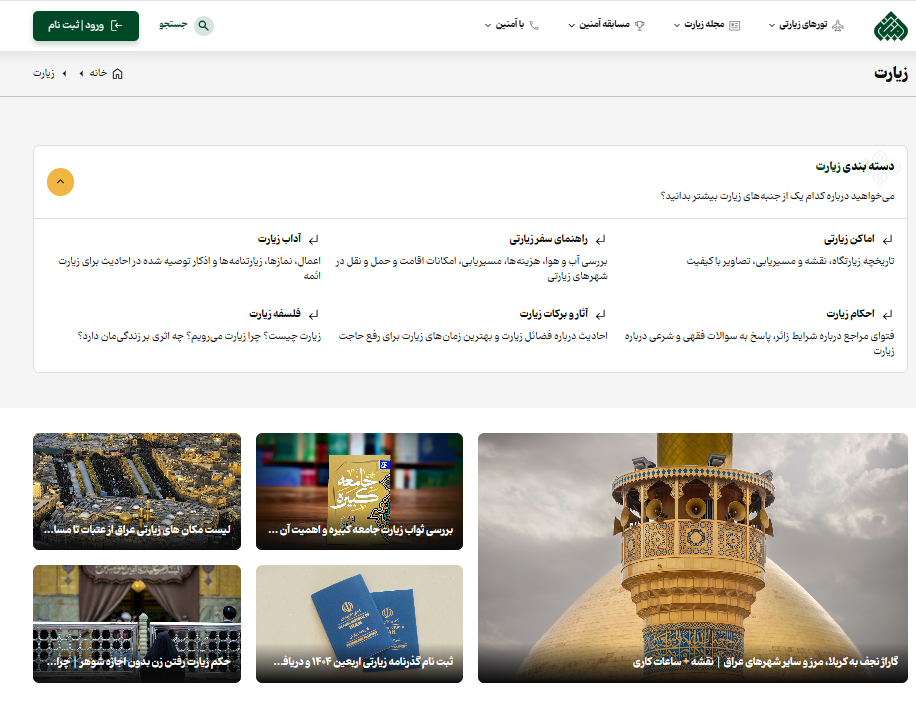
Task: Open the passport article about Arbaeen registration
Action: [359, 624]
